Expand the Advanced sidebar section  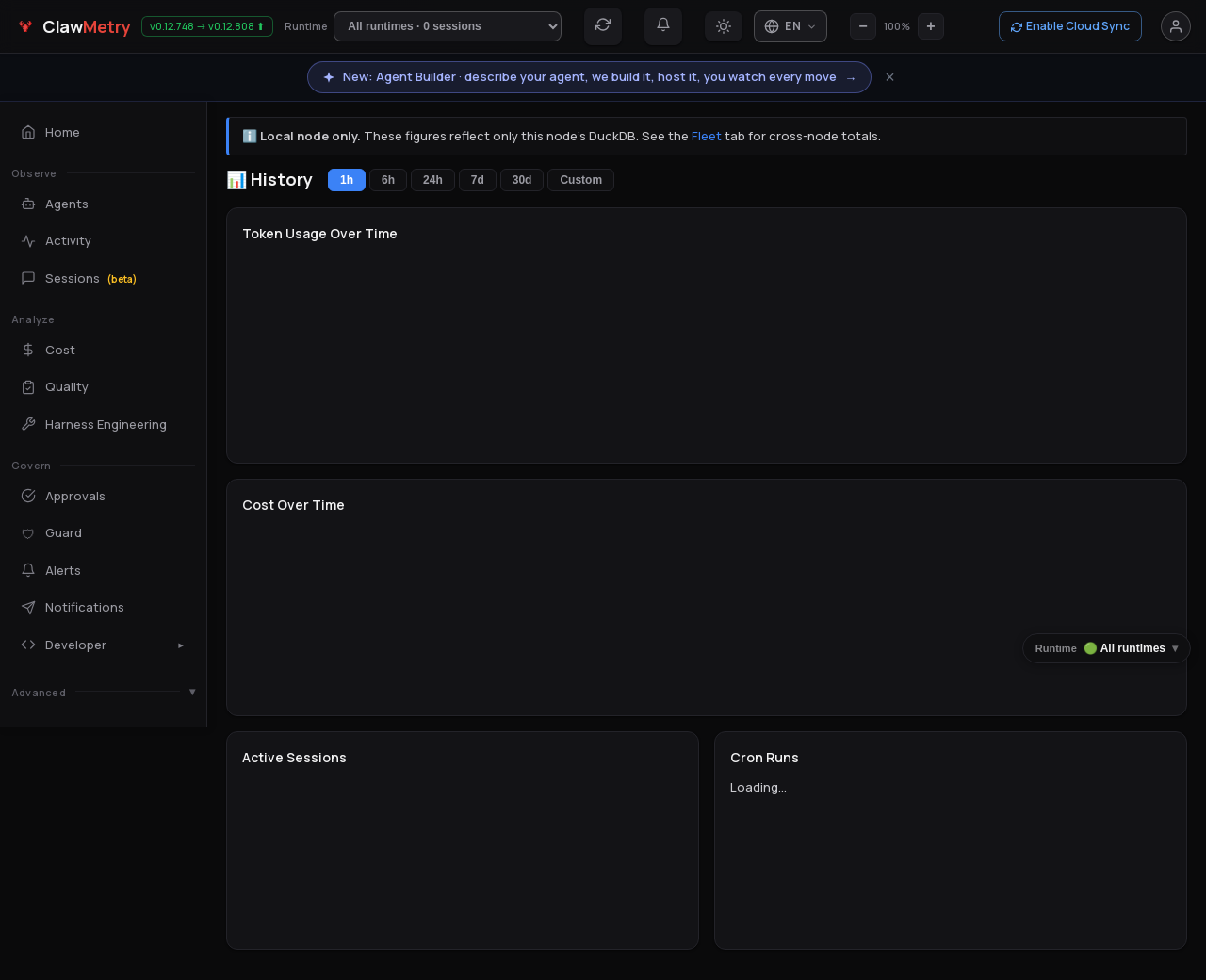pos(104,692)
